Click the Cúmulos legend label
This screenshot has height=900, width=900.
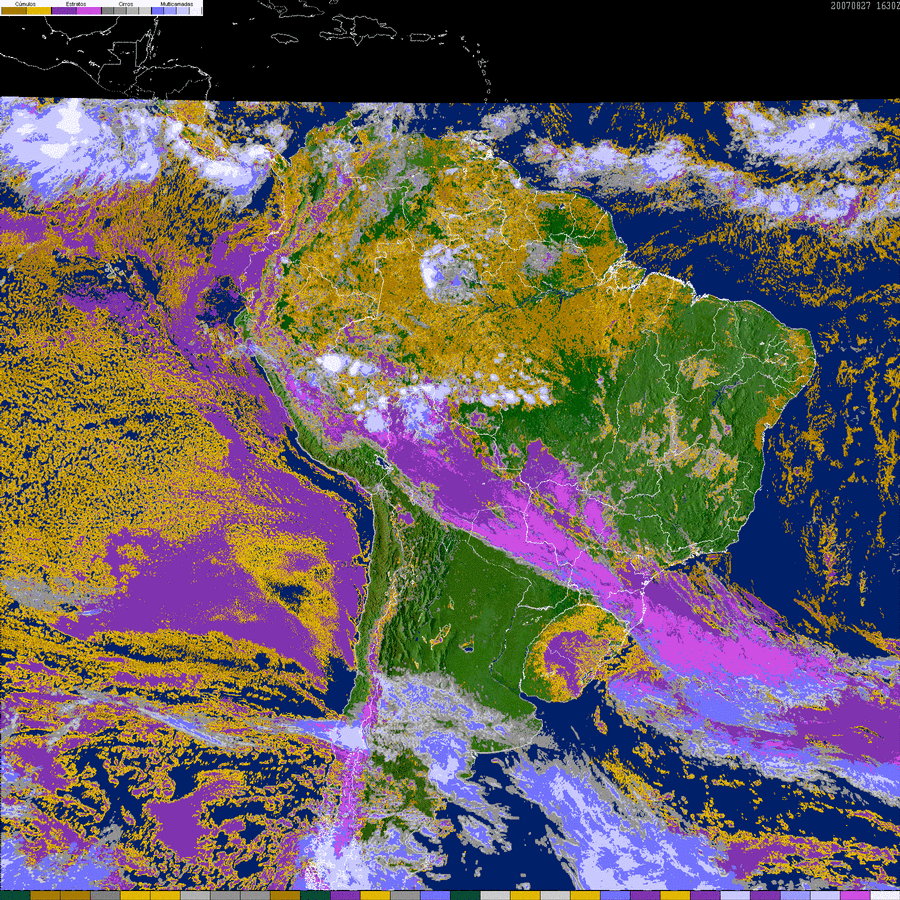click(x=25, y=4)
